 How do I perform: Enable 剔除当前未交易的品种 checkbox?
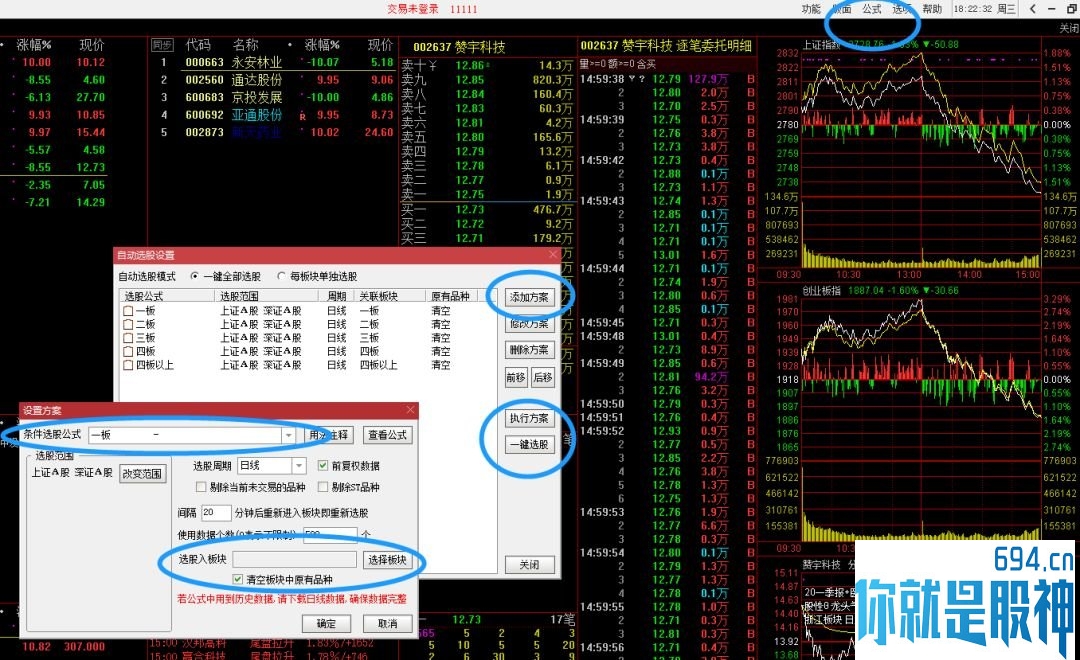coord(201,487)
